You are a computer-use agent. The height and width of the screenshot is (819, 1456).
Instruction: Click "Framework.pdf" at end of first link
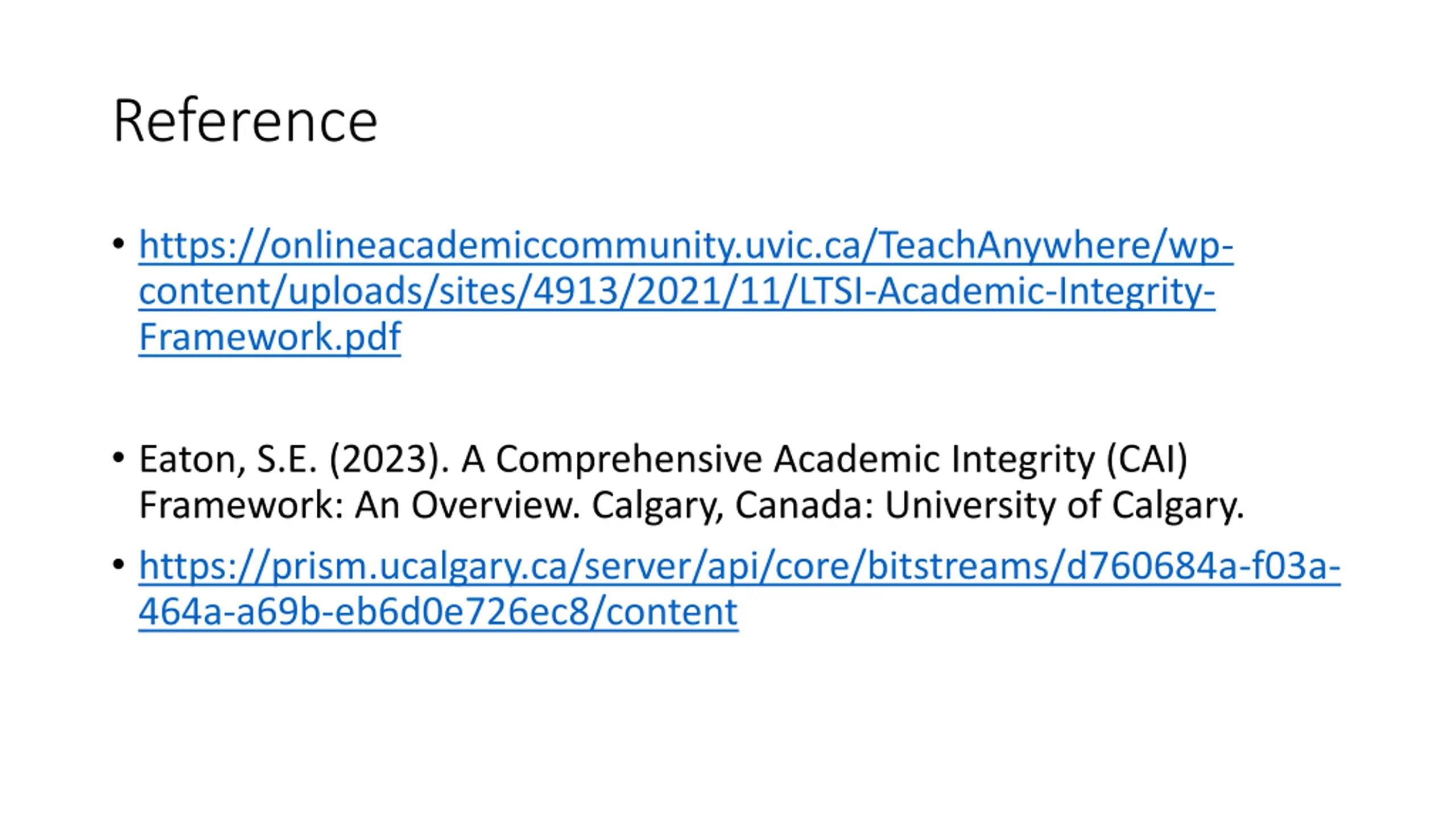pos(270,337)
